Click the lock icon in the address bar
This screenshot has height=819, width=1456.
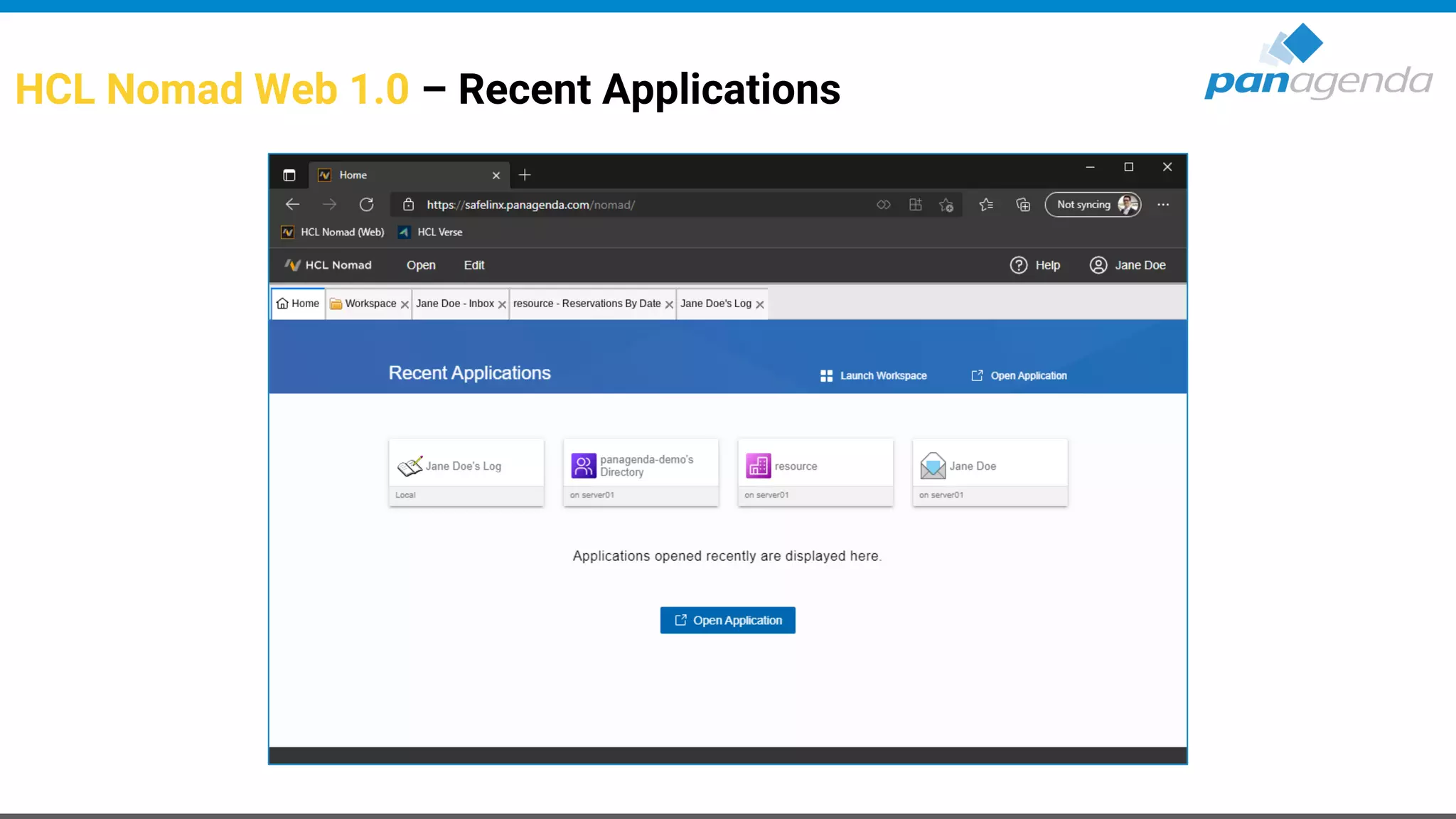pyautogui.click(x=408, y=205)
